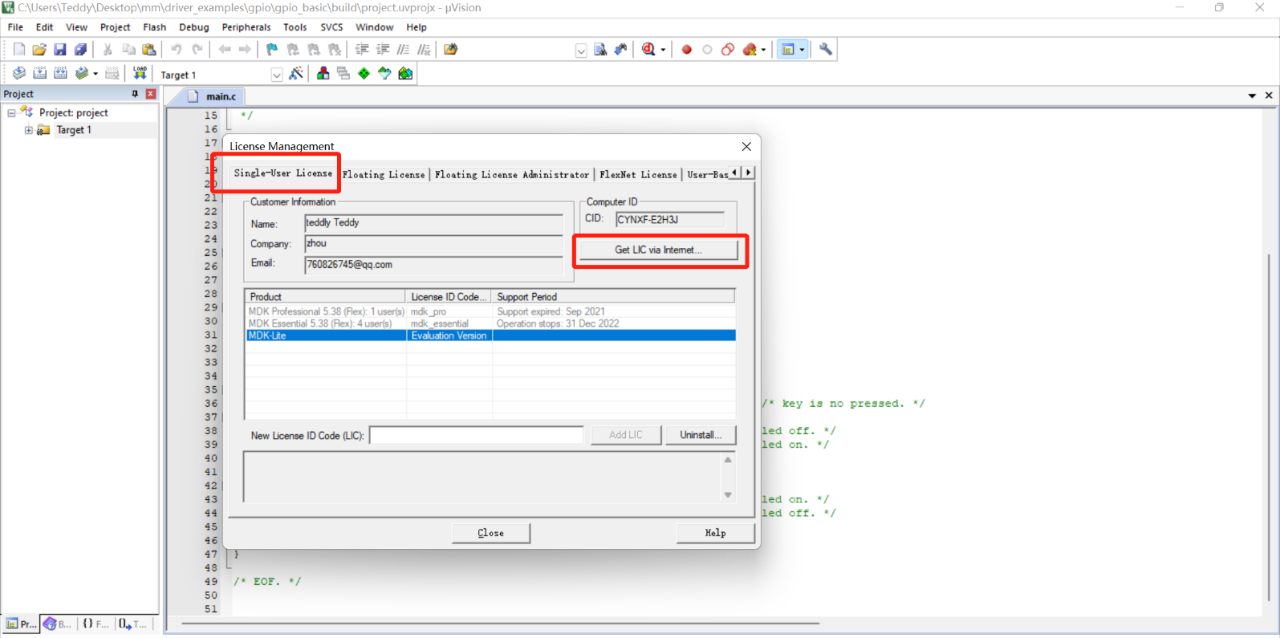
Task: Click the Get LIC via Internet button
Action: pos(658,250)
